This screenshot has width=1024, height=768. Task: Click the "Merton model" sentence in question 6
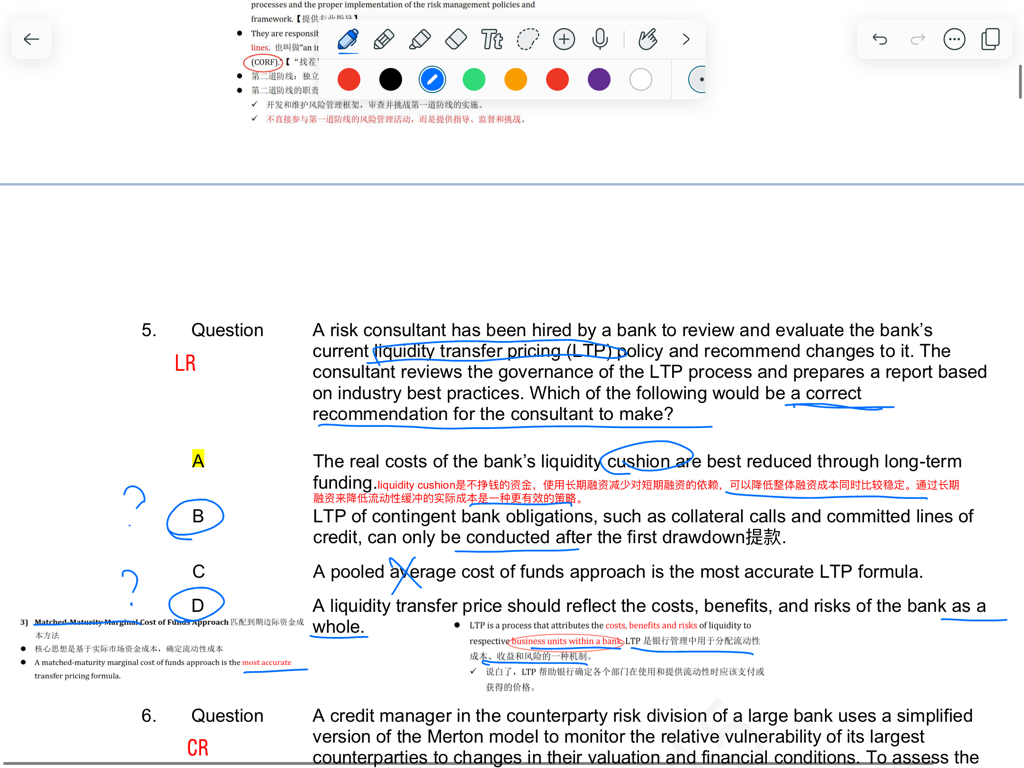(x=618, y=737)
